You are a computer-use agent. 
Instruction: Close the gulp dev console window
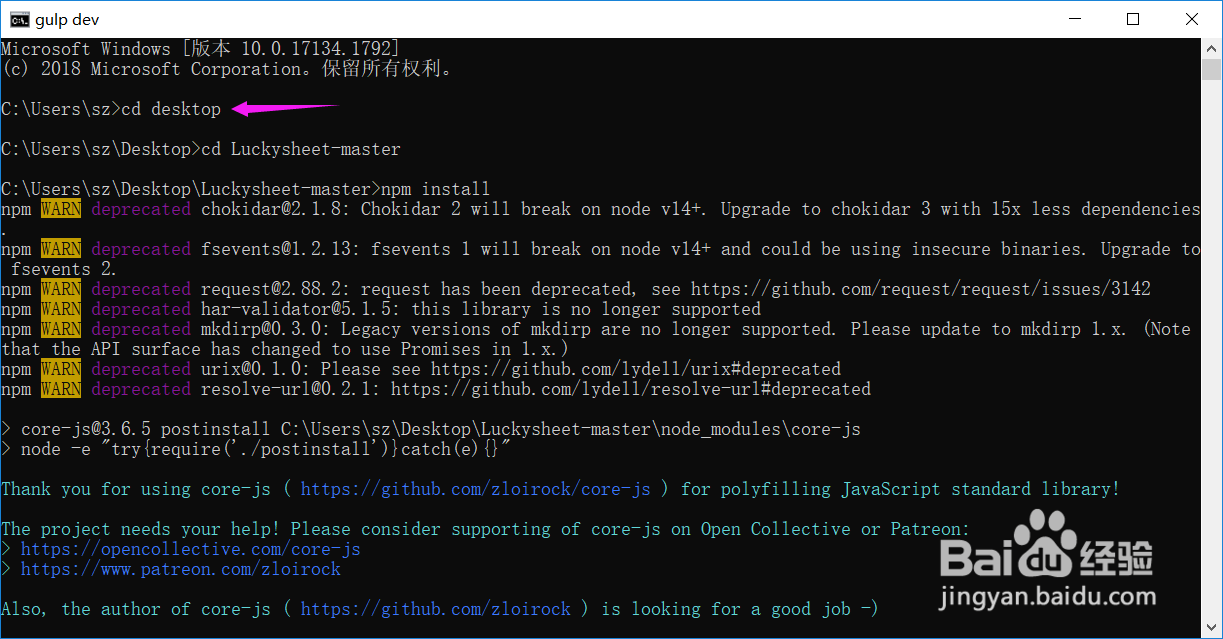(x=1192, y=19)
